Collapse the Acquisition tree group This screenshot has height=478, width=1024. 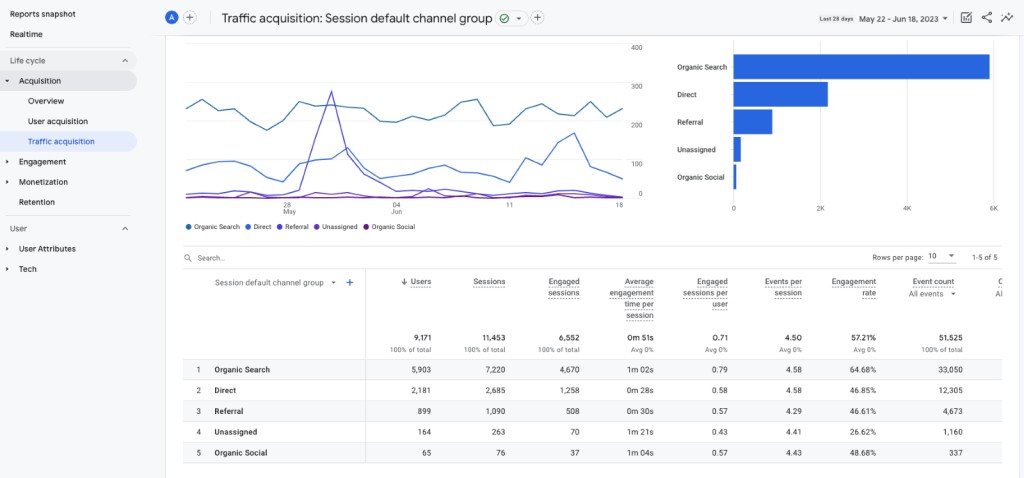point(7,81)
